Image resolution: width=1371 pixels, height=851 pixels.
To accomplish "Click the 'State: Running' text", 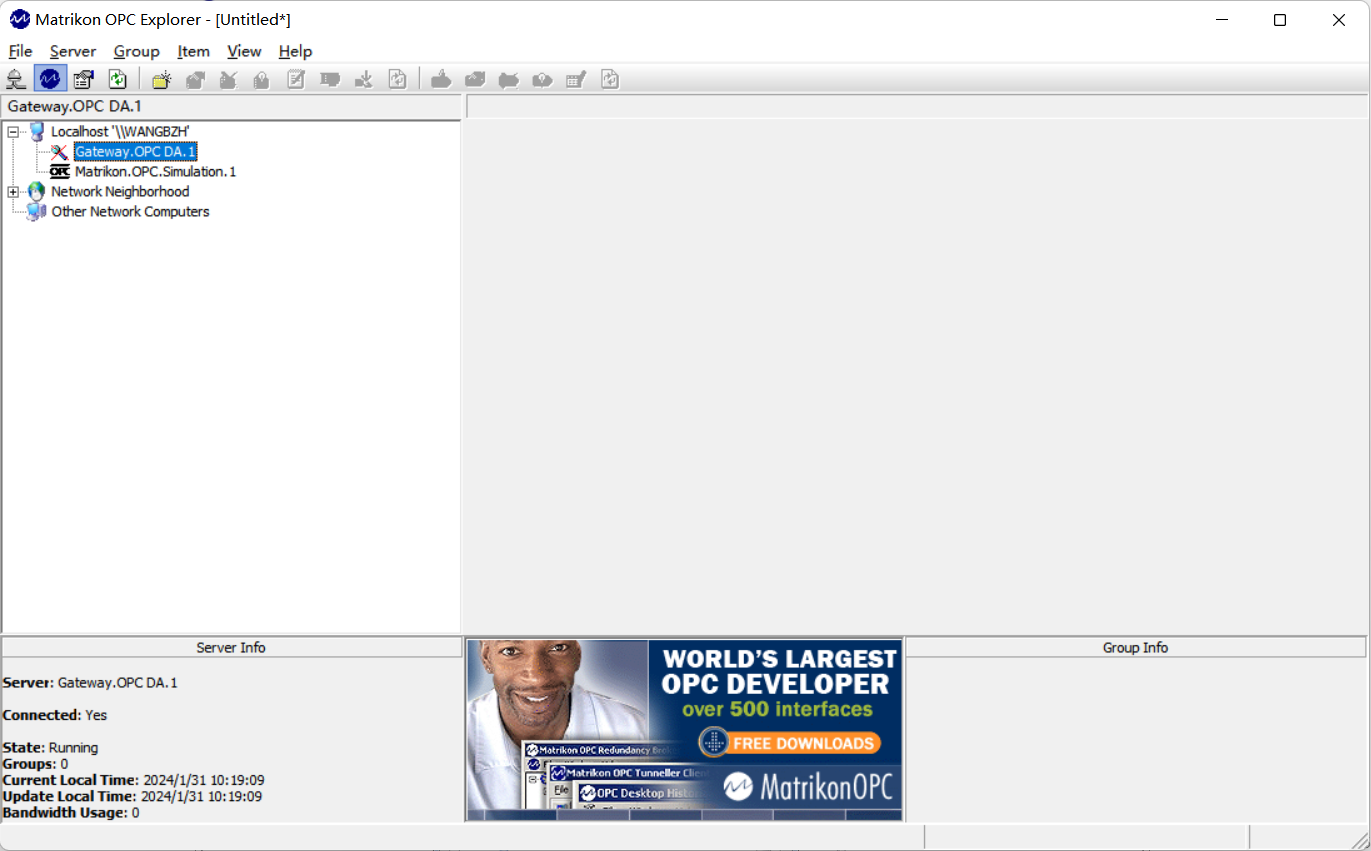I will pyautogui.click(x=50, y=747).
